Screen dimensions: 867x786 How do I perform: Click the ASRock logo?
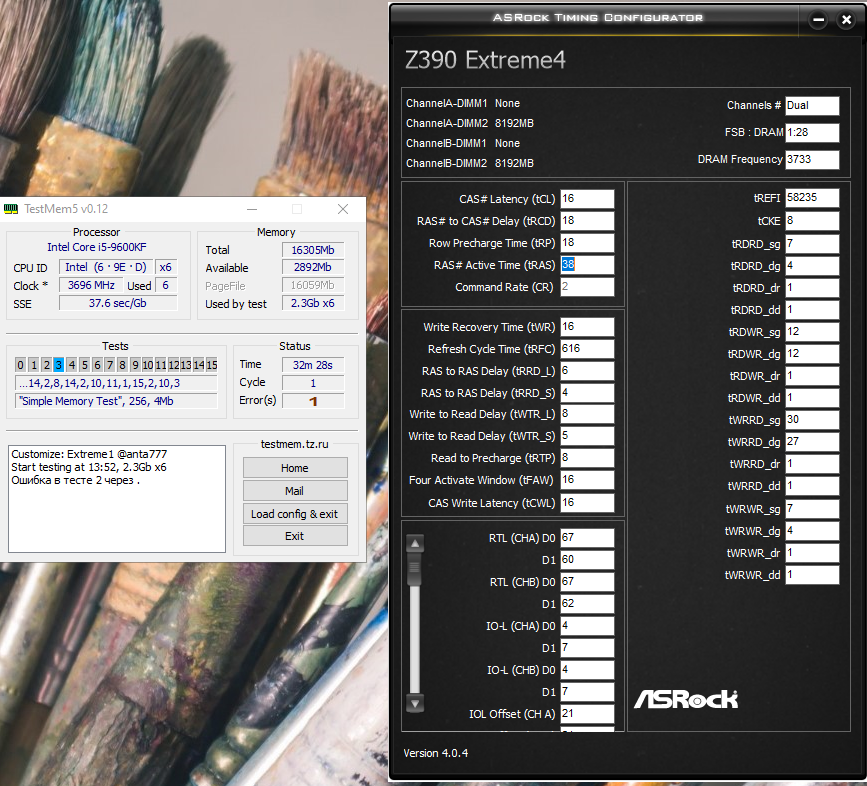tap(686, 699)
